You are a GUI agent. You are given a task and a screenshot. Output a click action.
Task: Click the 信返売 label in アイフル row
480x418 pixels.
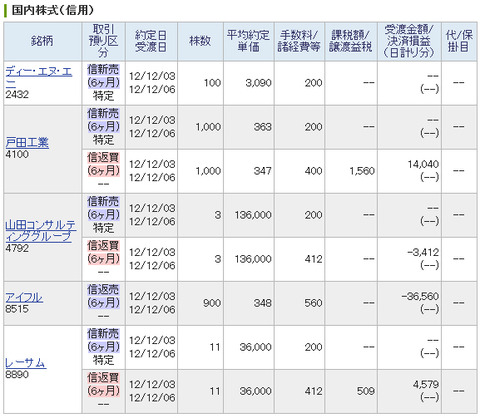pos(103,290)
